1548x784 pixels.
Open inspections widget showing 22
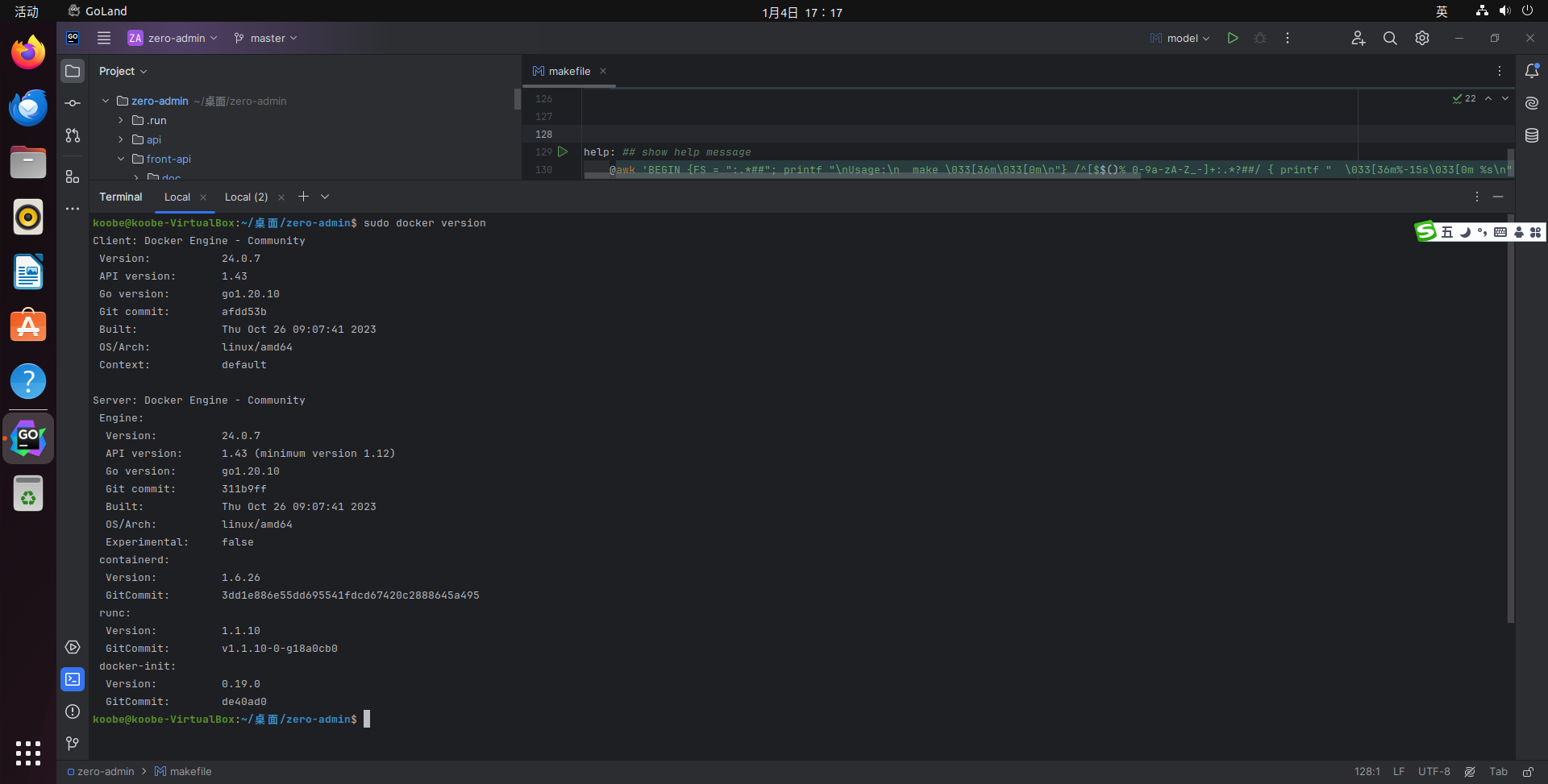(1464, 98)
